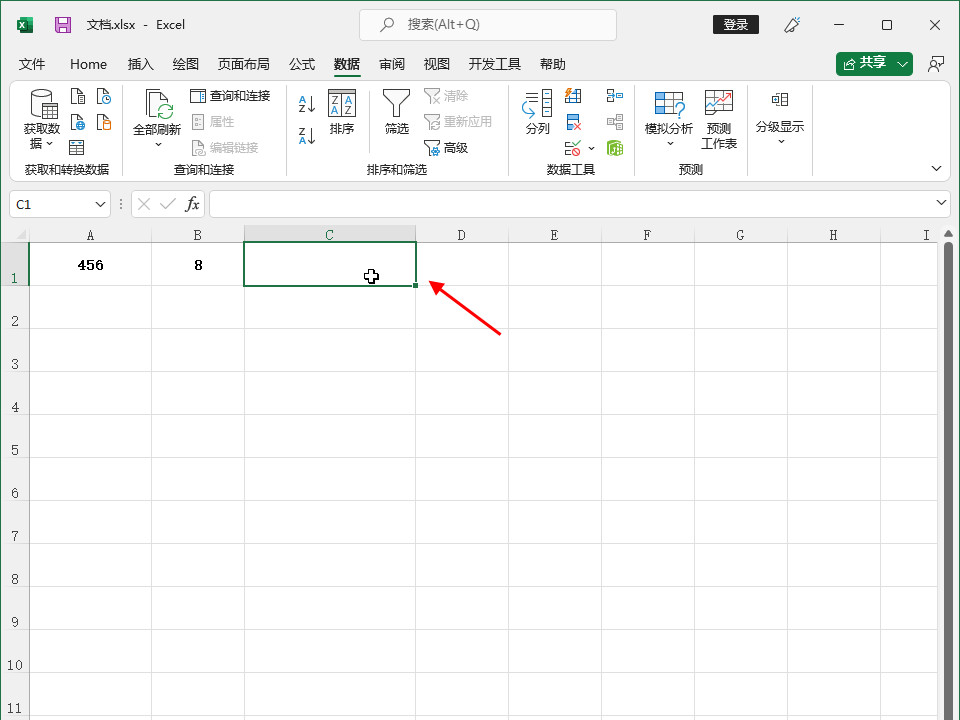Switch to the 公式 (Formulas) tab
Screen dimensions: 960x720
tap(302, 64)
